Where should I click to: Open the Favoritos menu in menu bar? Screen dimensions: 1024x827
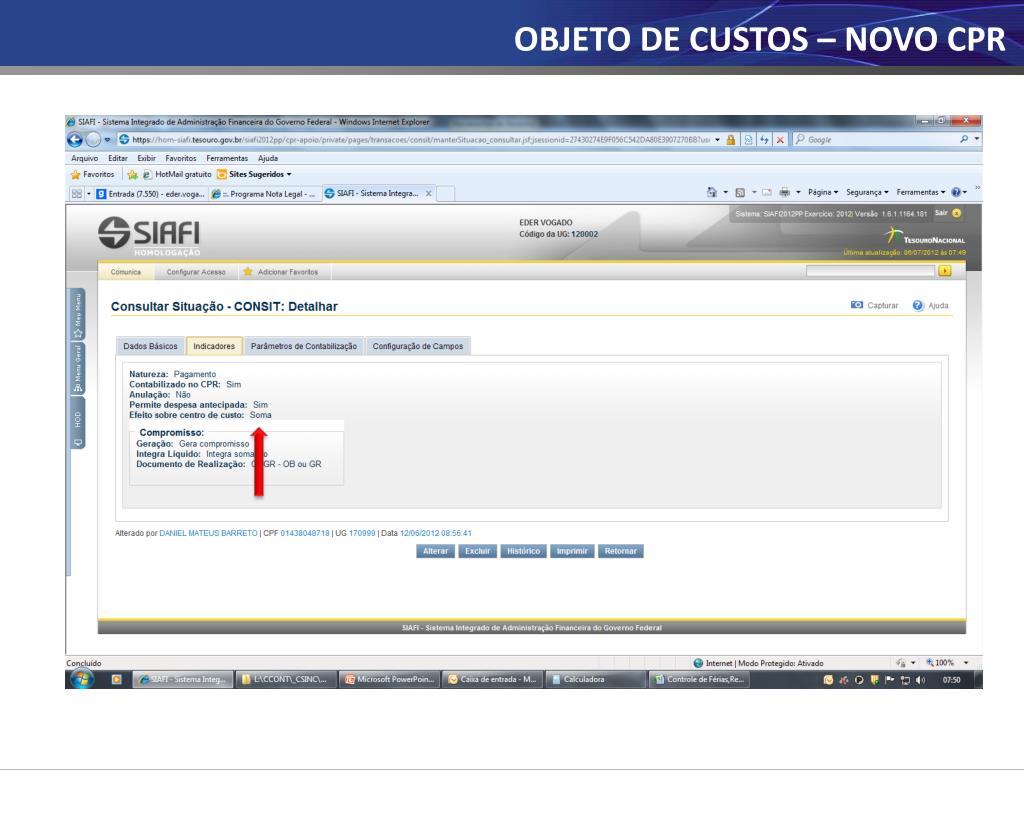click(x=181, y=158)
